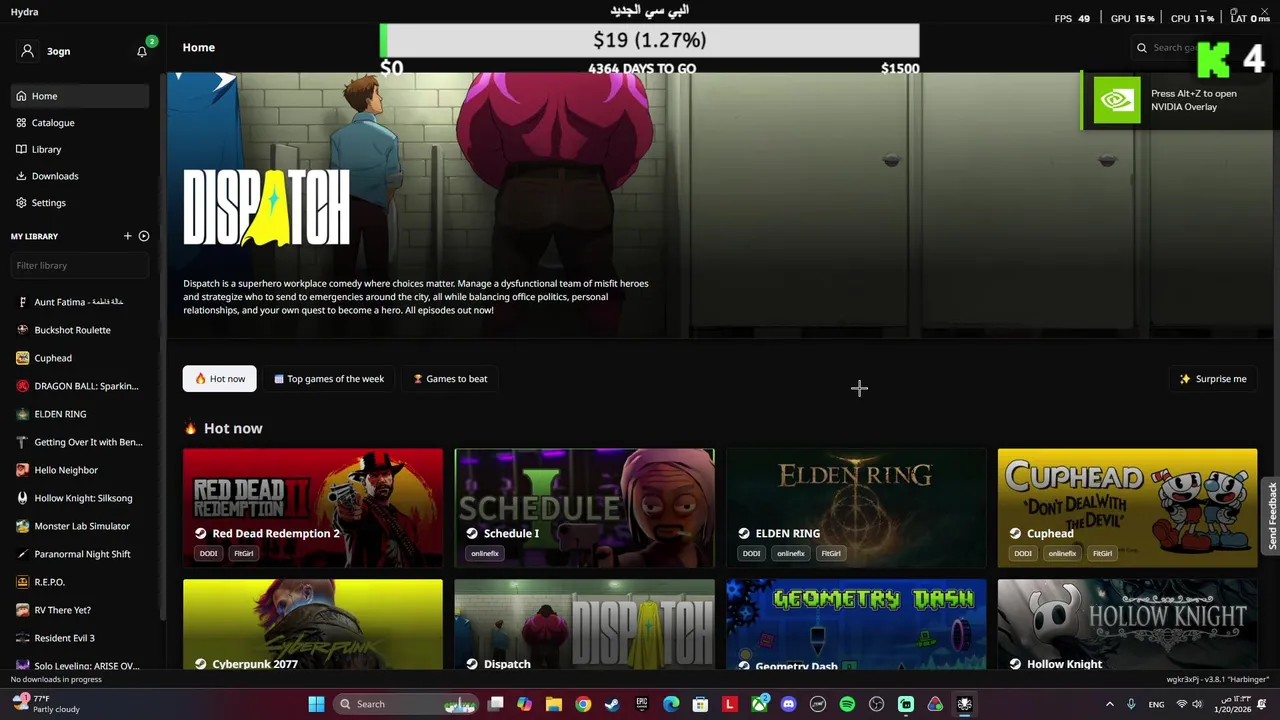
Task: Open the ELDEN RING card in Hot now
Action: (x=856, y=508)
